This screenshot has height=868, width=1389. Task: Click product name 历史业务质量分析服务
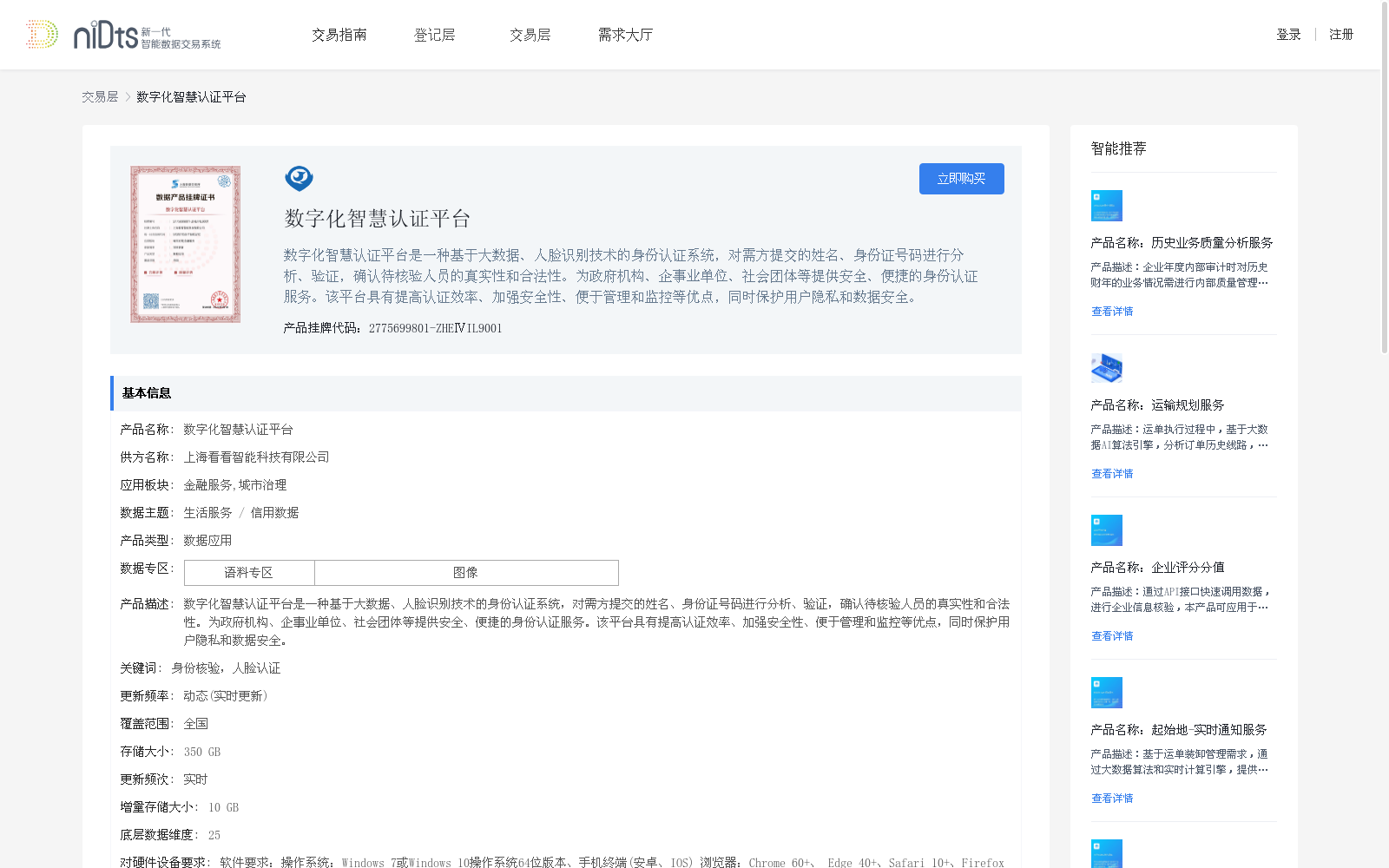[x=1212, y=243]
